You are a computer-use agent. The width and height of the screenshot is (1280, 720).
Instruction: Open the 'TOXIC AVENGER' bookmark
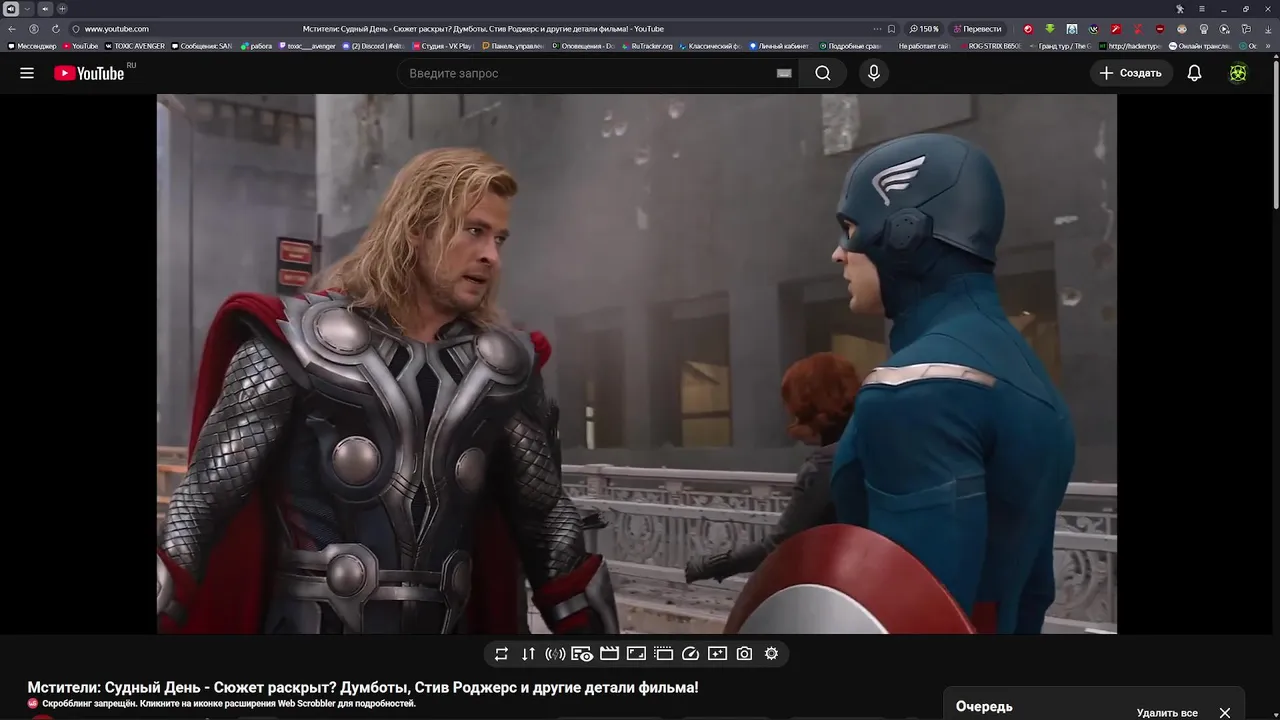(x=135, y=46)
